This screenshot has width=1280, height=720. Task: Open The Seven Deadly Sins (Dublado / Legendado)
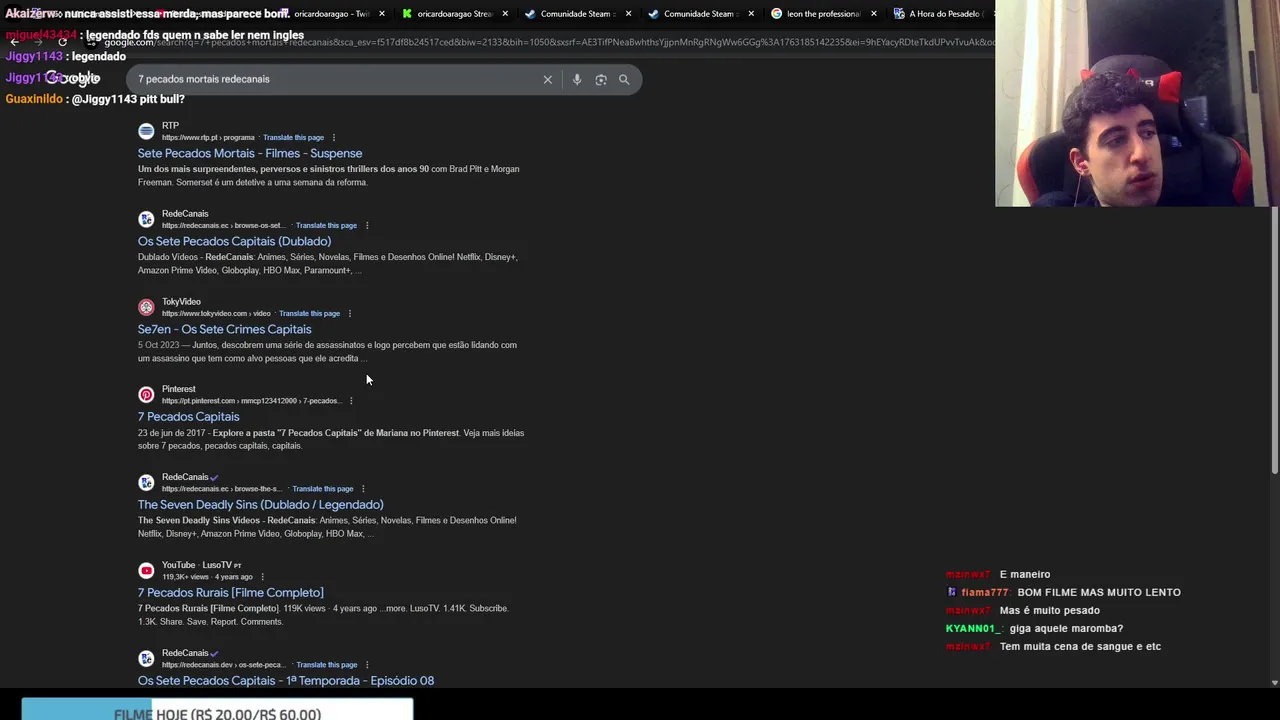pyautogui.click(x=260, y=505)
